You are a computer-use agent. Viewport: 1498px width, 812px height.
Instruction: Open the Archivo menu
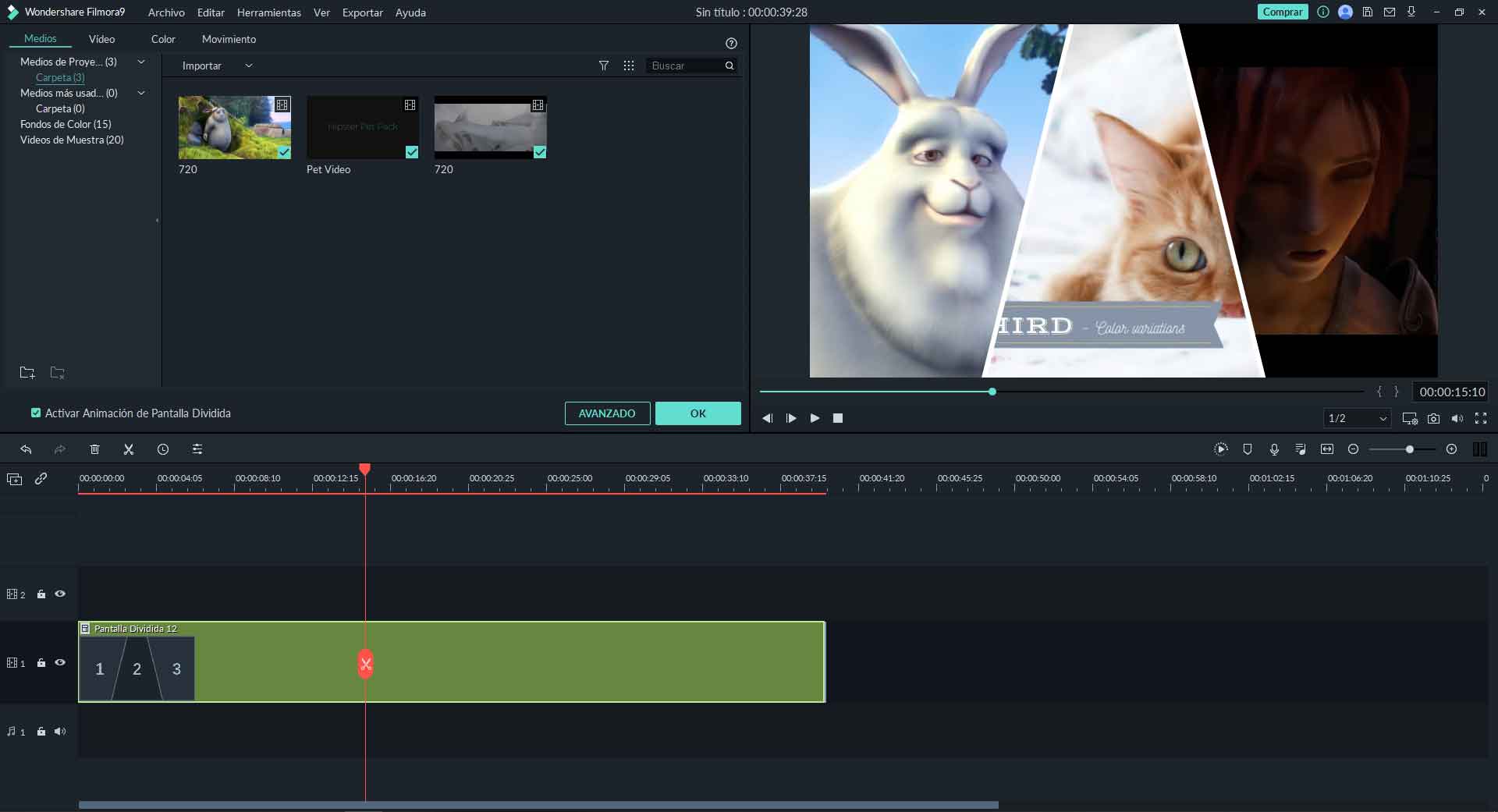tap(166, 12)
